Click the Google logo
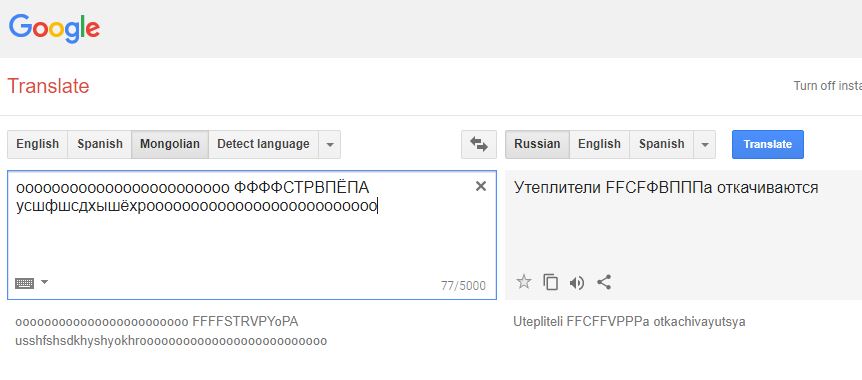Screen dimensions: 862x380 (54, 29)
